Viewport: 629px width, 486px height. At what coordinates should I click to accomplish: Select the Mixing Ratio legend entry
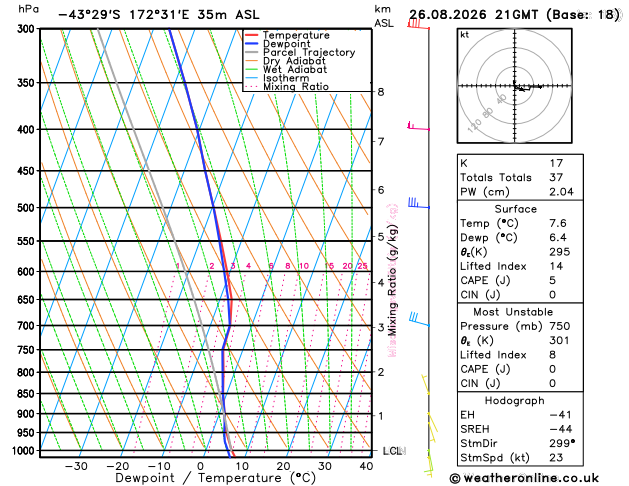[x=287, y=87]
